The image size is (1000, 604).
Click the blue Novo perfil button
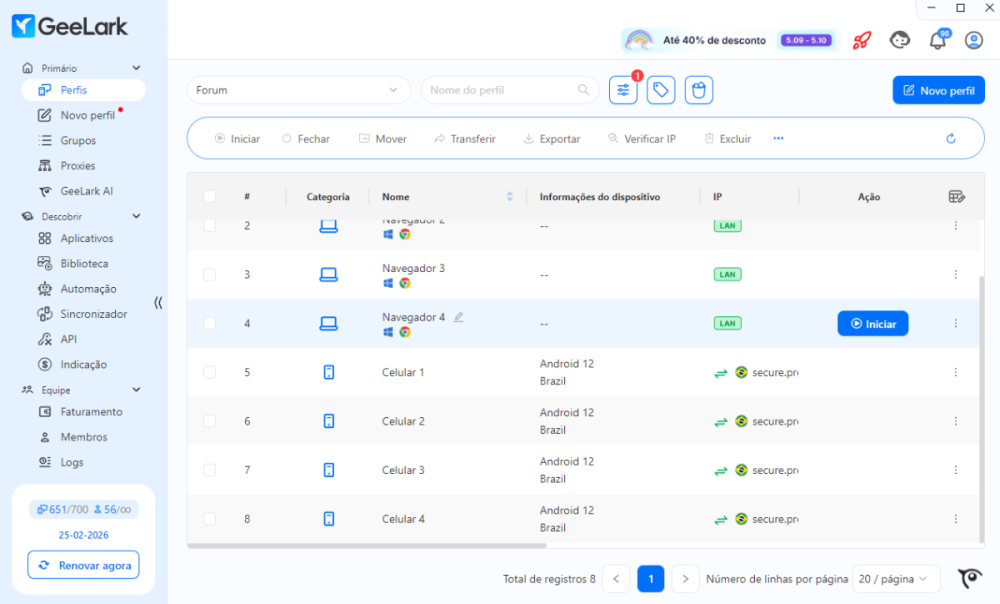[938, 91]
